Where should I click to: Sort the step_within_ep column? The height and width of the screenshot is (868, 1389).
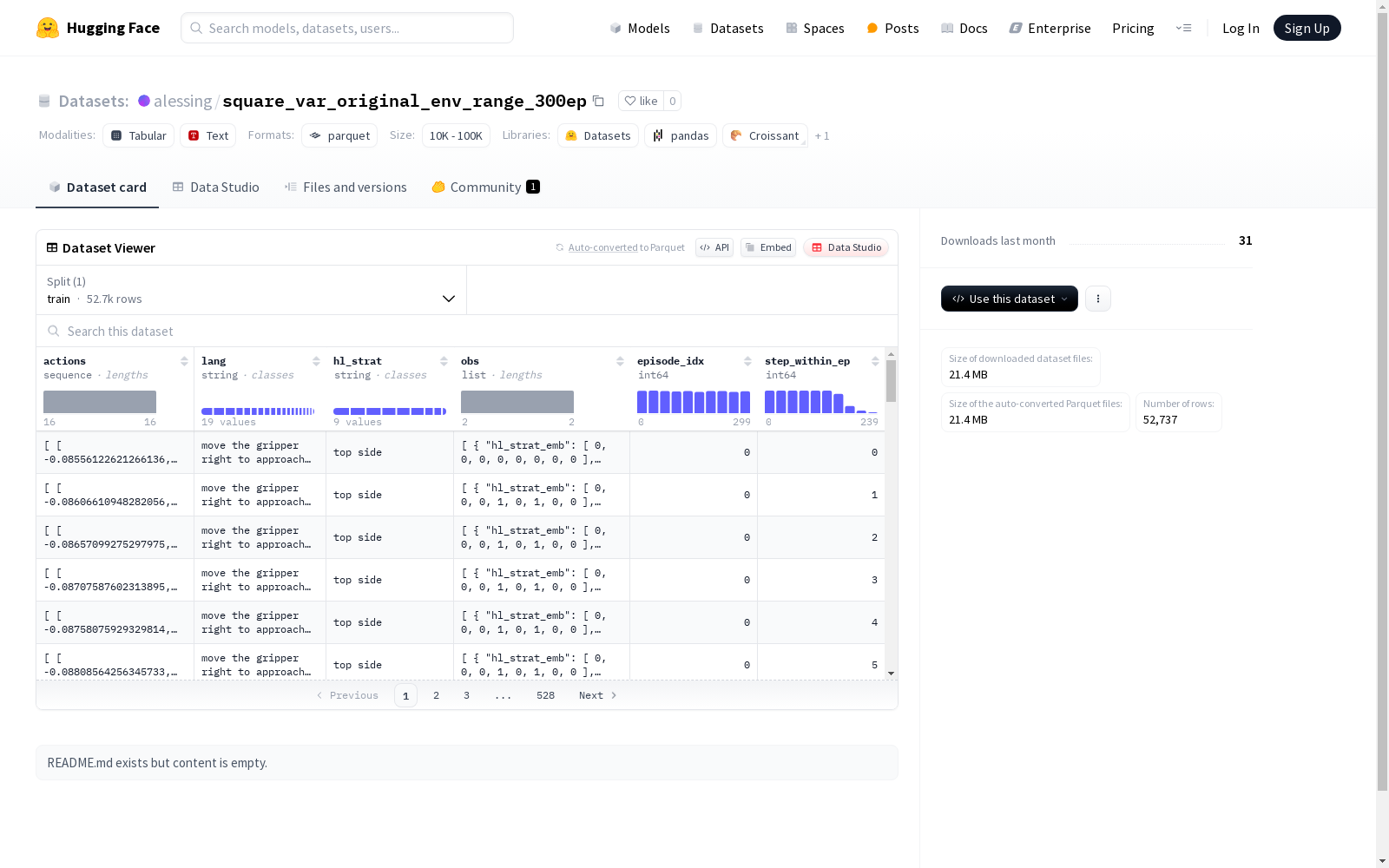pyautogui.click(x=875, y=361)
